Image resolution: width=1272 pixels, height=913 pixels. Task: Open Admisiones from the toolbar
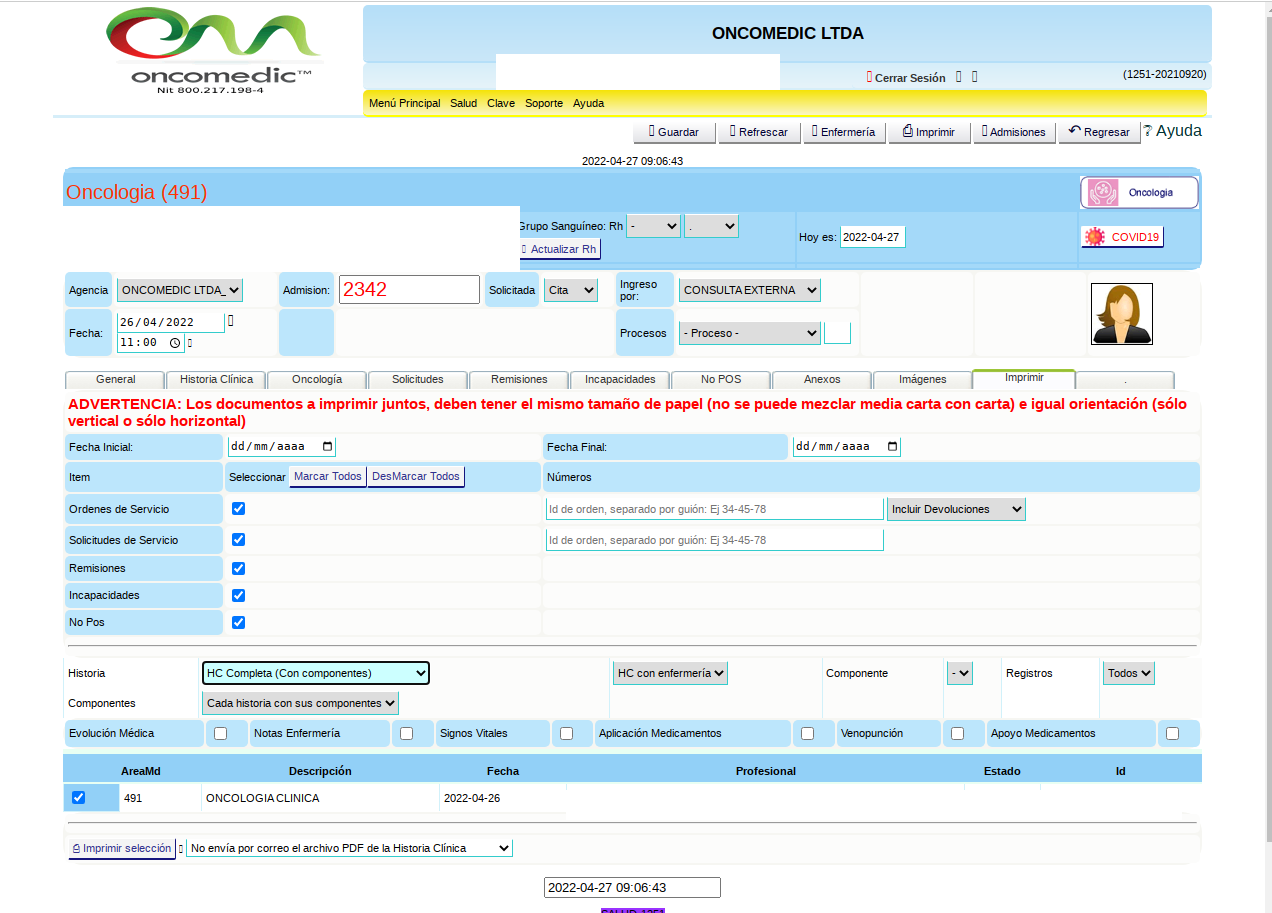pos(1014,132)
